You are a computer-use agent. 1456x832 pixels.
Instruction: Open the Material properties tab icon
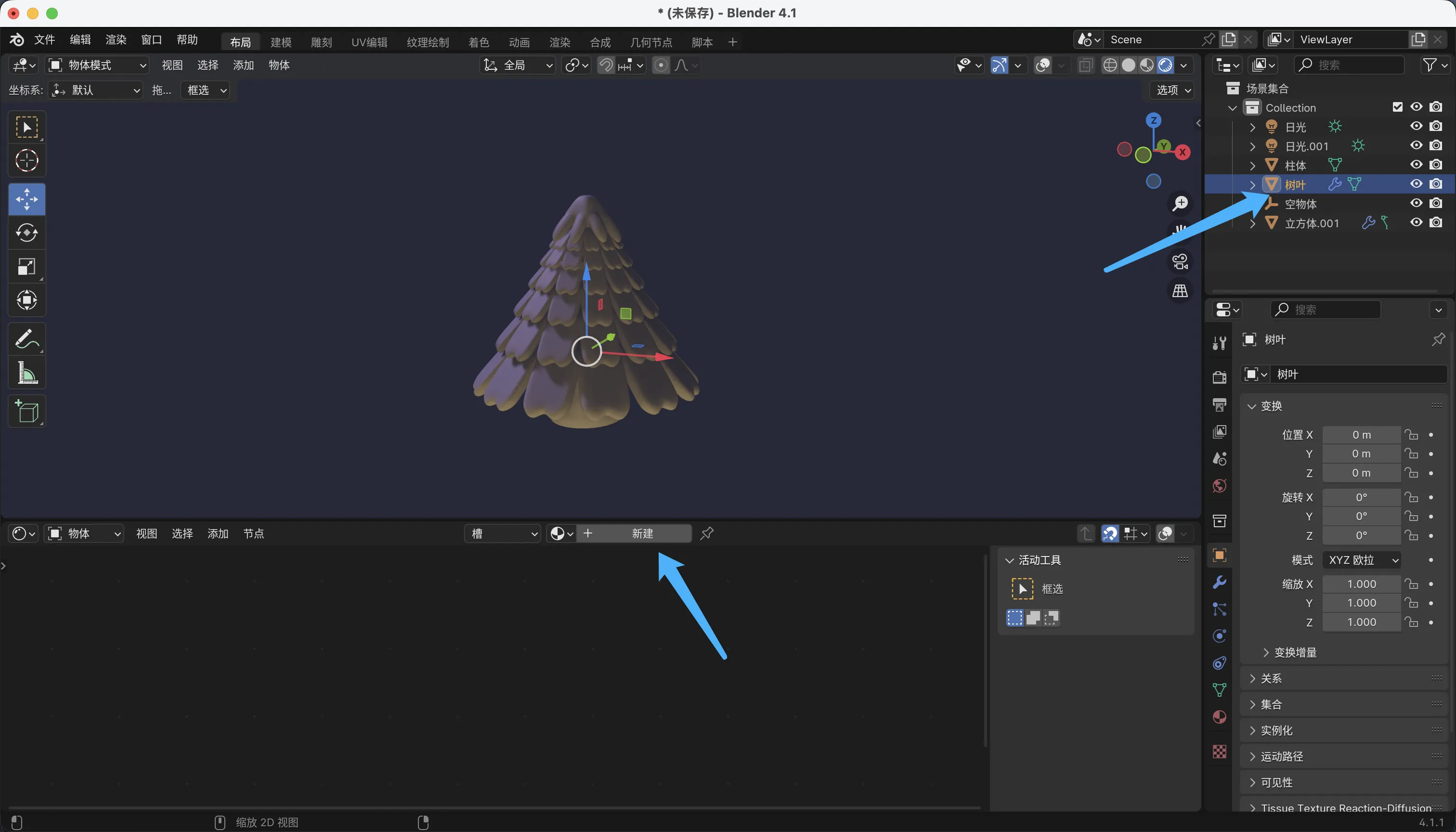click(x=1220, y=717)
